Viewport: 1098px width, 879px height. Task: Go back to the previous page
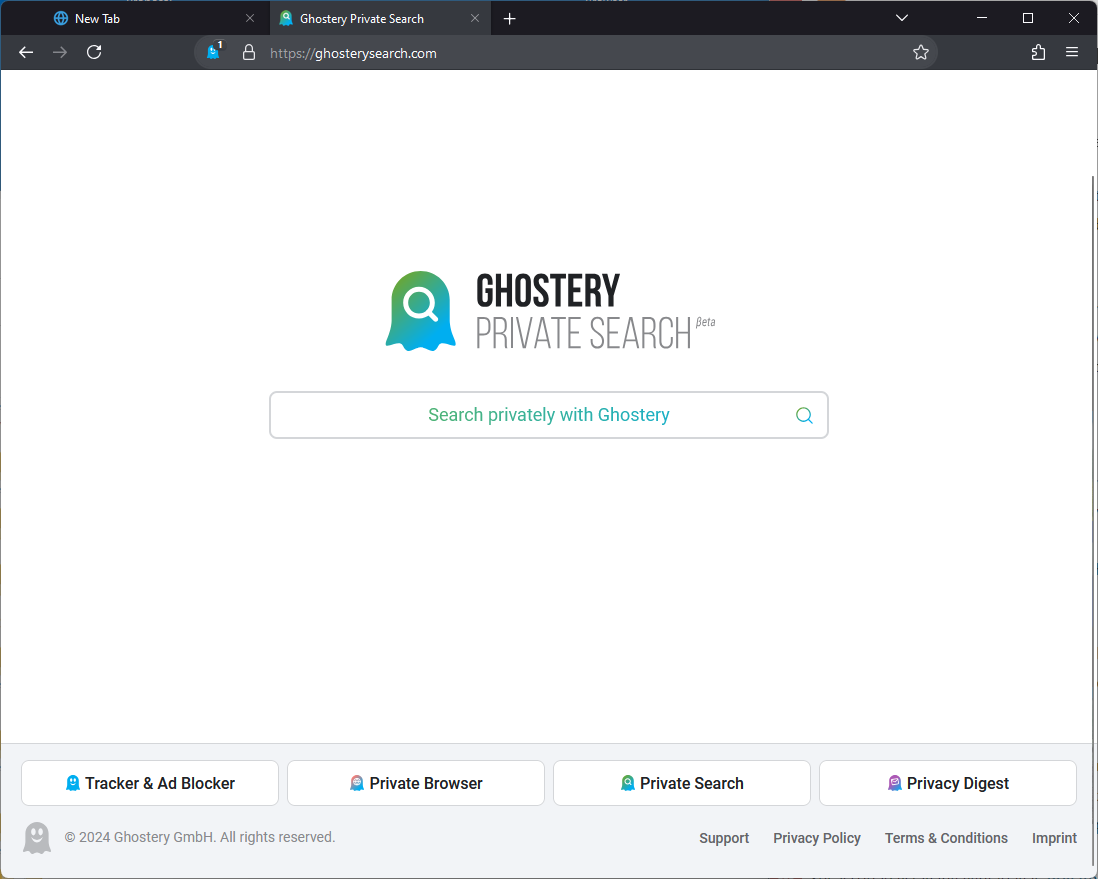[x=26, y=53]
